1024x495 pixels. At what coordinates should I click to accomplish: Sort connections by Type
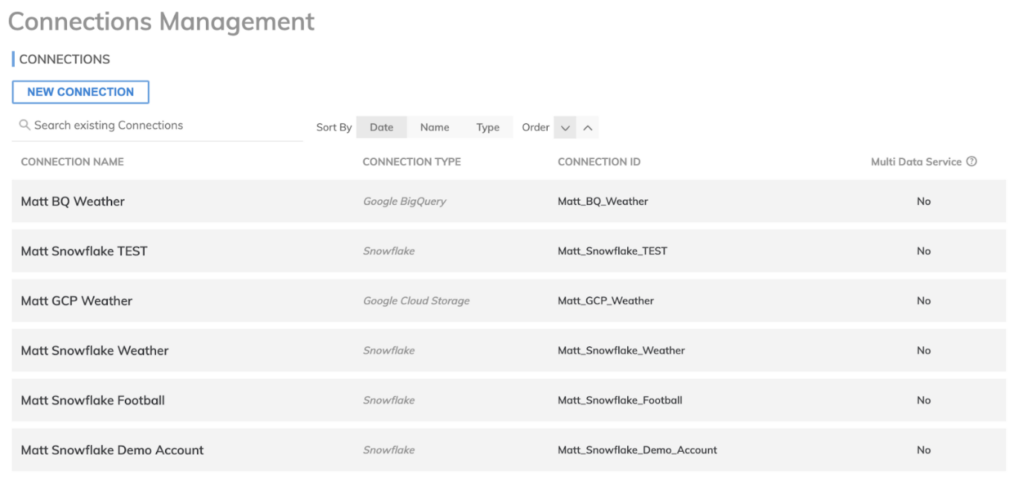pos(487,127)
